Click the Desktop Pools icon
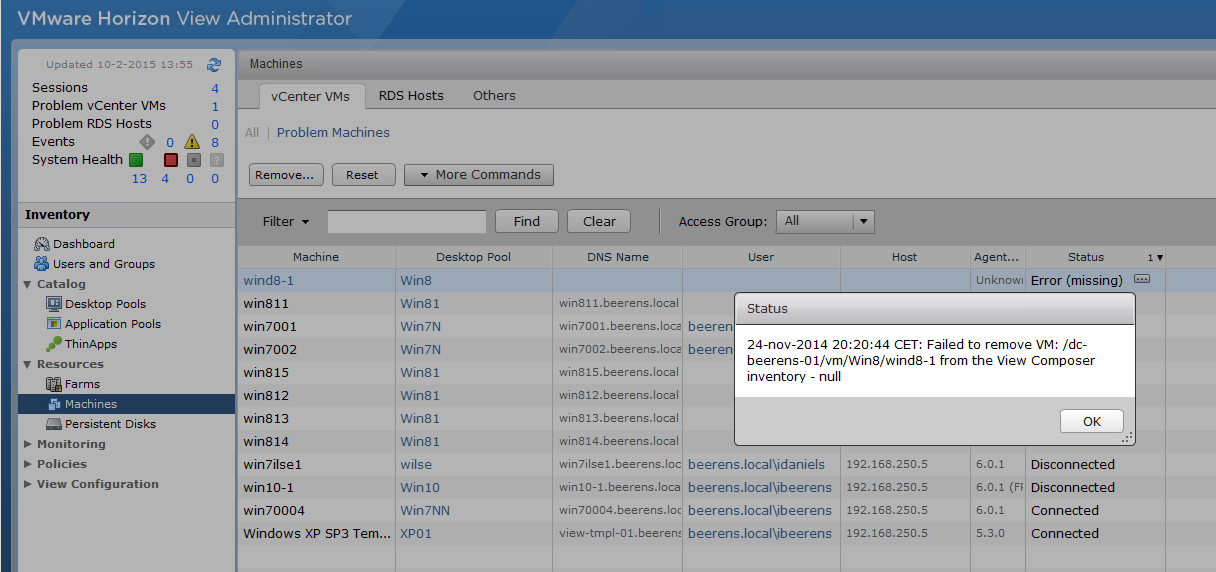 [55, 304]
